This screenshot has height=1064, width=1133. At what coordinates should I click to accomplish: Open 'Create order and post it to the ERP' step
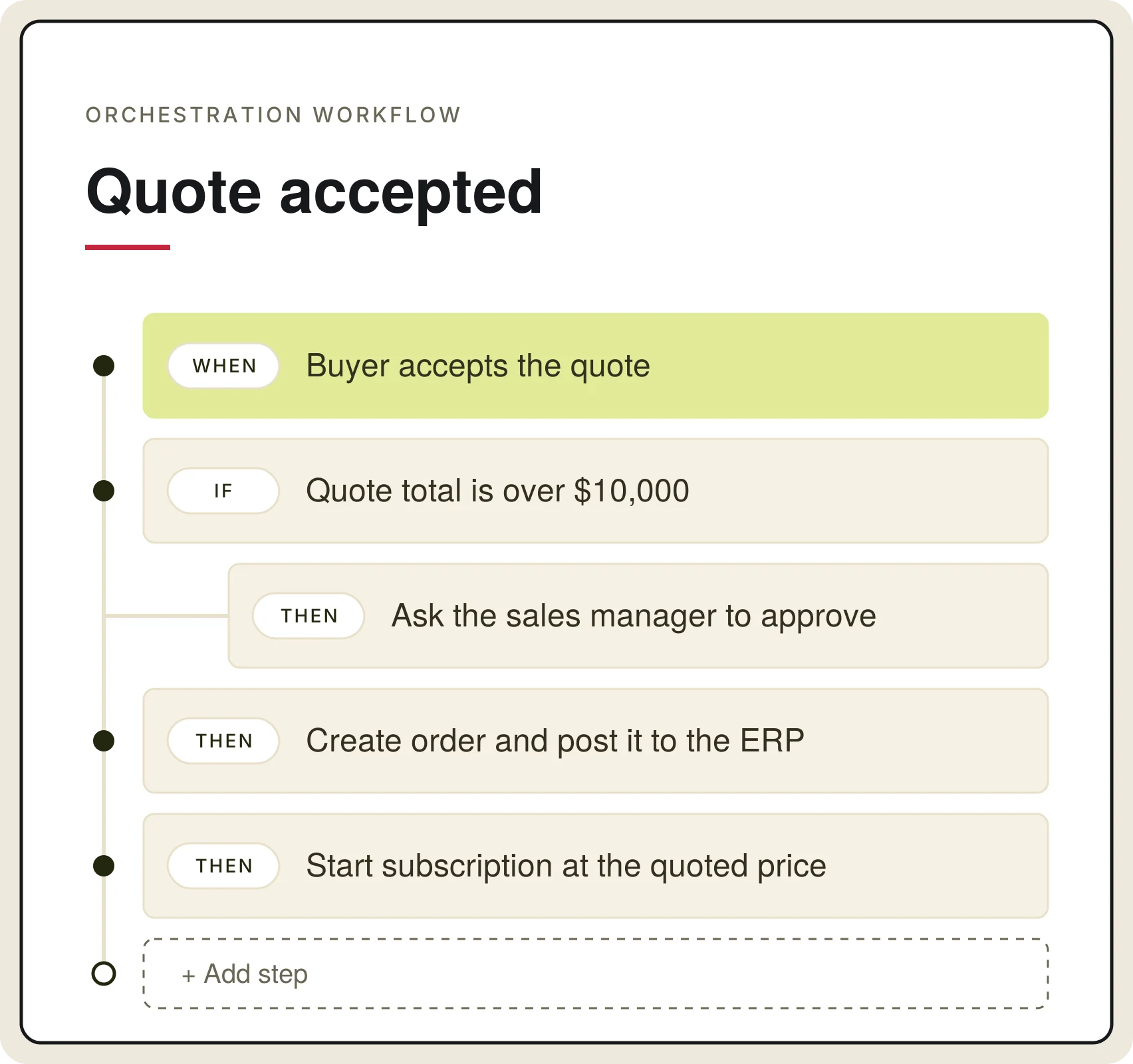[596, 741]
